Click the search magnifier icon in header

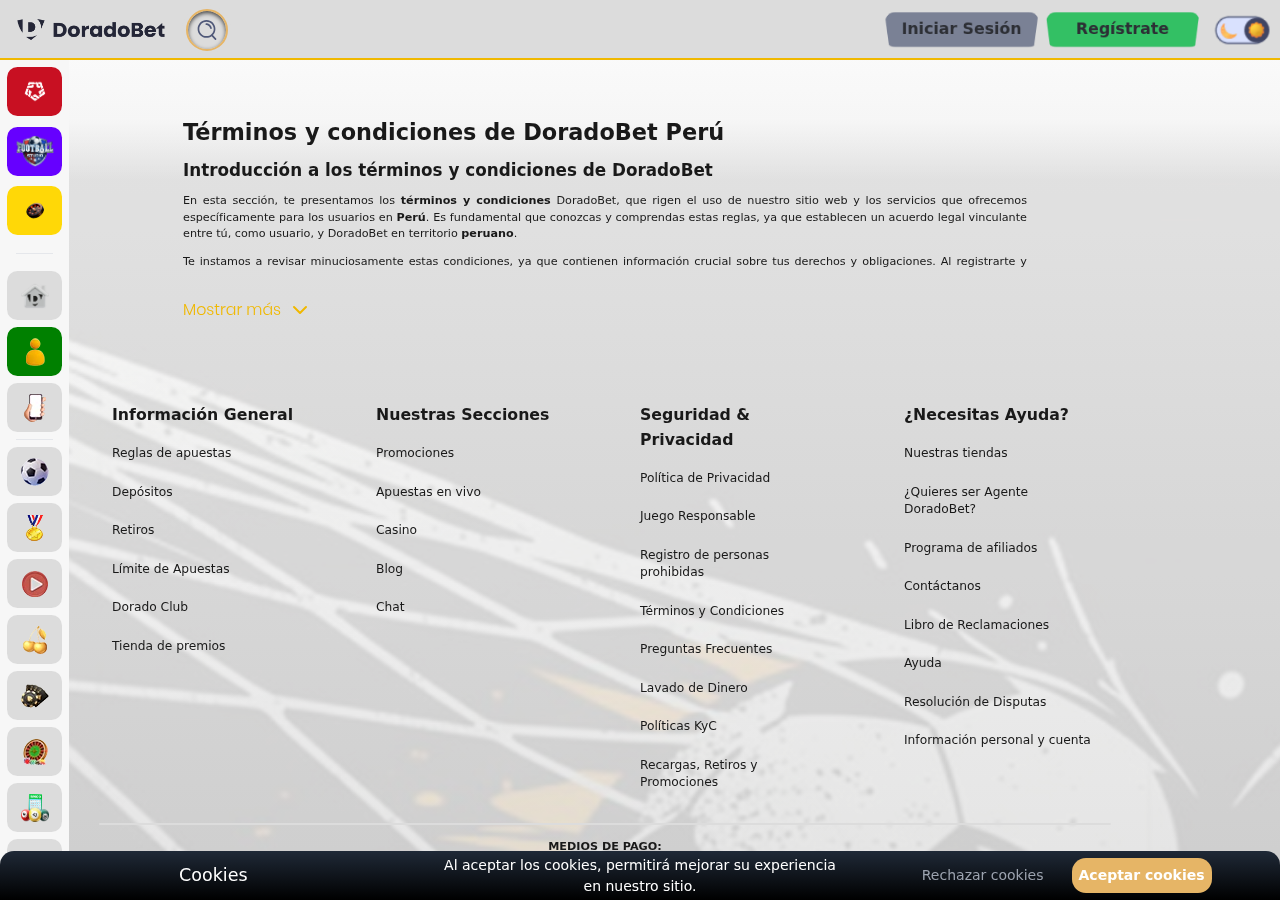(x=207, y=30)
